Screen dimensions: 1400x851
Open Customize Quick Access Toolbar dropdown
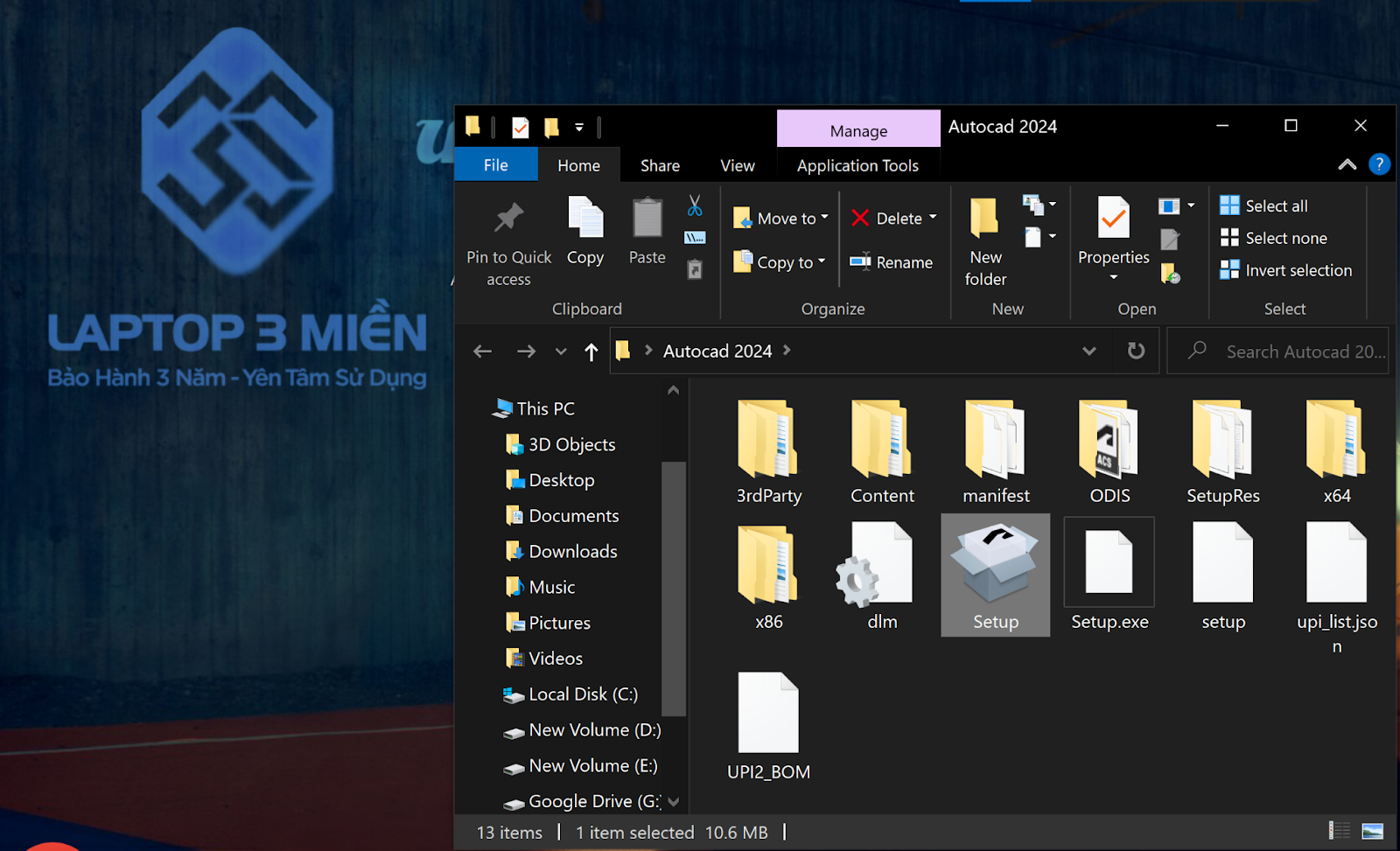(578, 128)
